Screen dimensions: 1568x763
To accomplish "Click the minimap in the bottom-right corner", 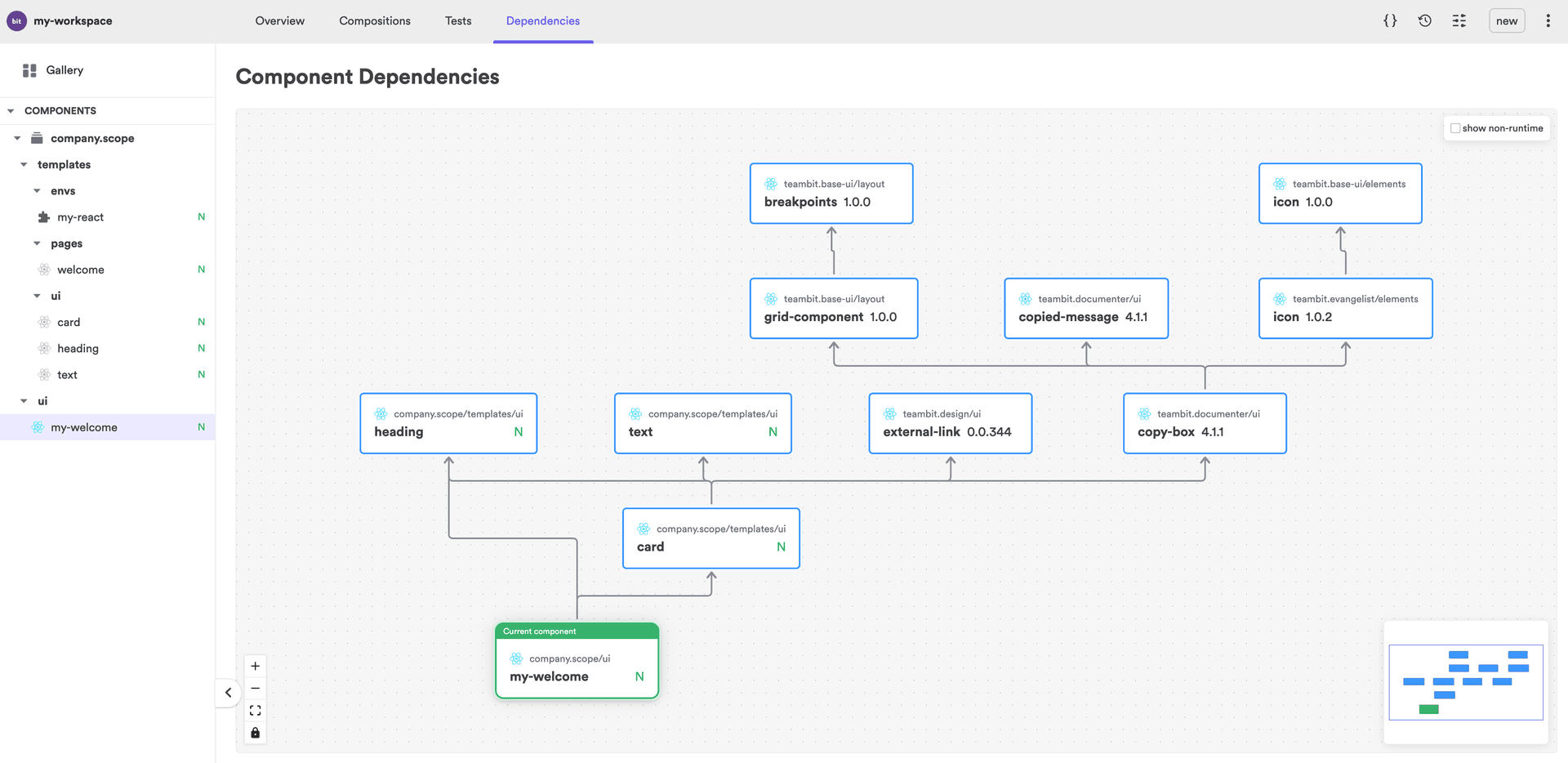I will click(x=1466, y=682).
